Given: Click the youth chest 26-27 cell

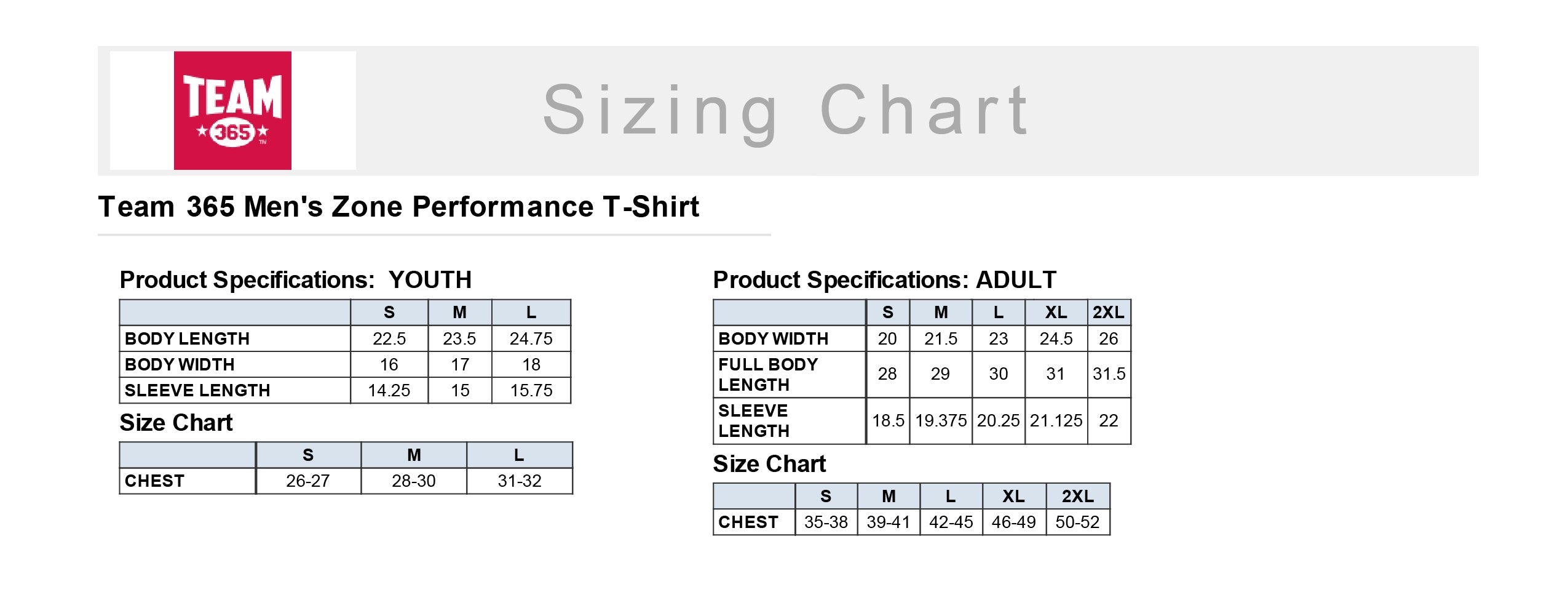Looking at the screenshot, I should pos(308,481).
